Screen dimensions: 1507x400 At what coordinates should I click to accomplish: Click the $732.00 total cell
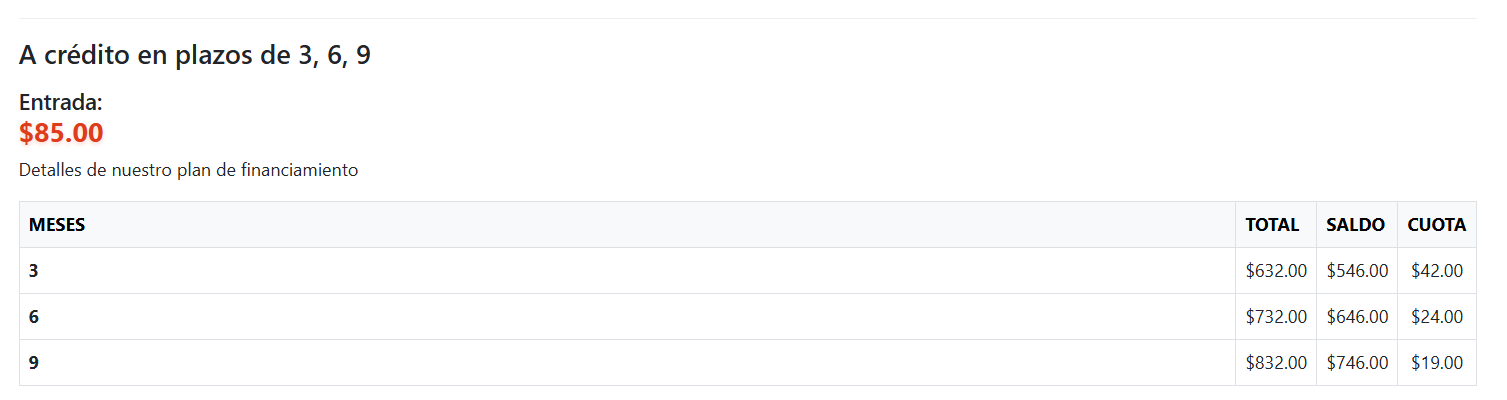click(x=1276, y=317)
